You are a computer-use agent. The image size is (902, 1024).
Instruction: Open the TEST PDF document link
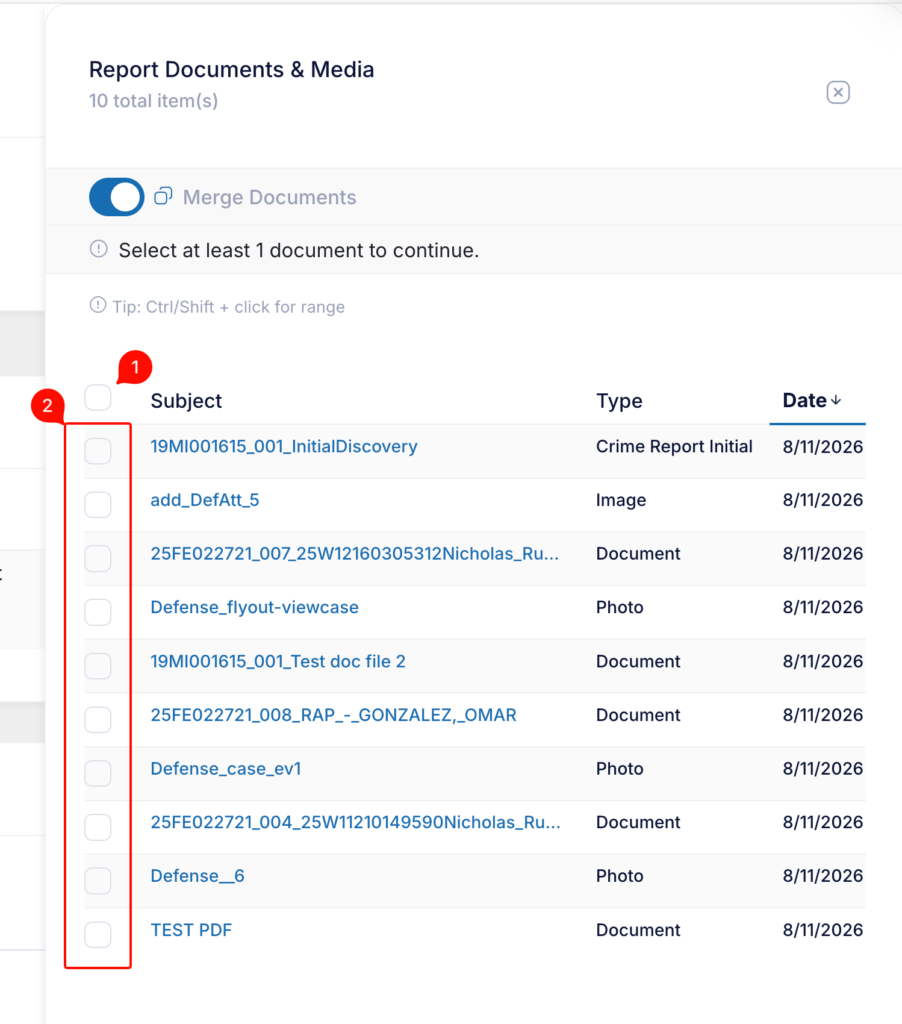click(191, 930)
